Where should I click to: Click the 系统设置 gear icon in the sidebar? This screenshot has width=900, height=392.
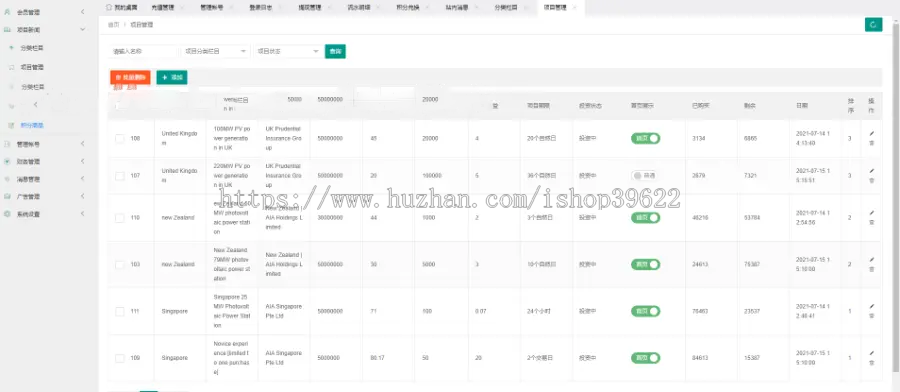click(x=7, y=214)
